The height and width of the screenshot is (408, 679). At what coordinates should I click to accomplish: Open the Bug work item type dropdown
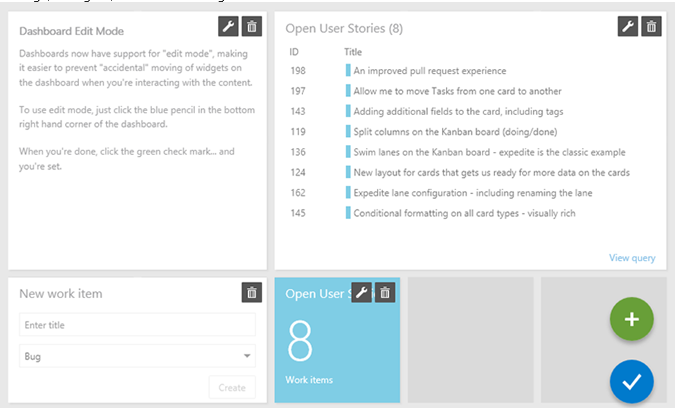(137, 356)
